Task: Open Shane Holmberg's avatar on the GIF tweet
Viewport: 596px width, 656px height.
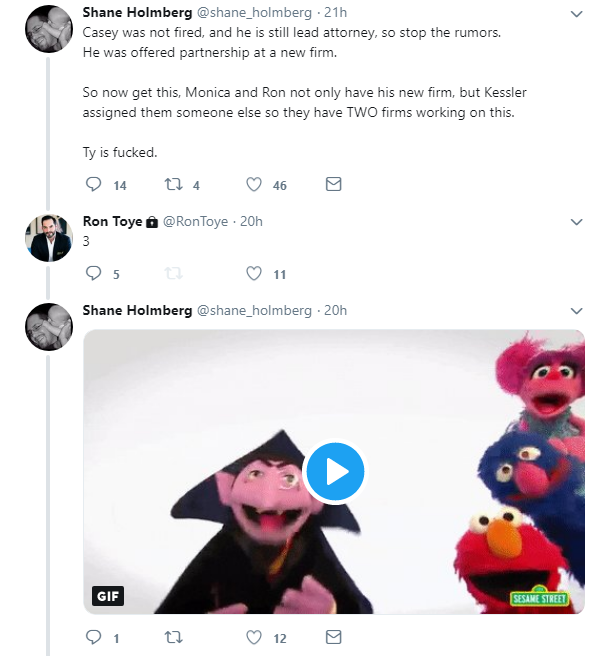Action: click(49, 327)
